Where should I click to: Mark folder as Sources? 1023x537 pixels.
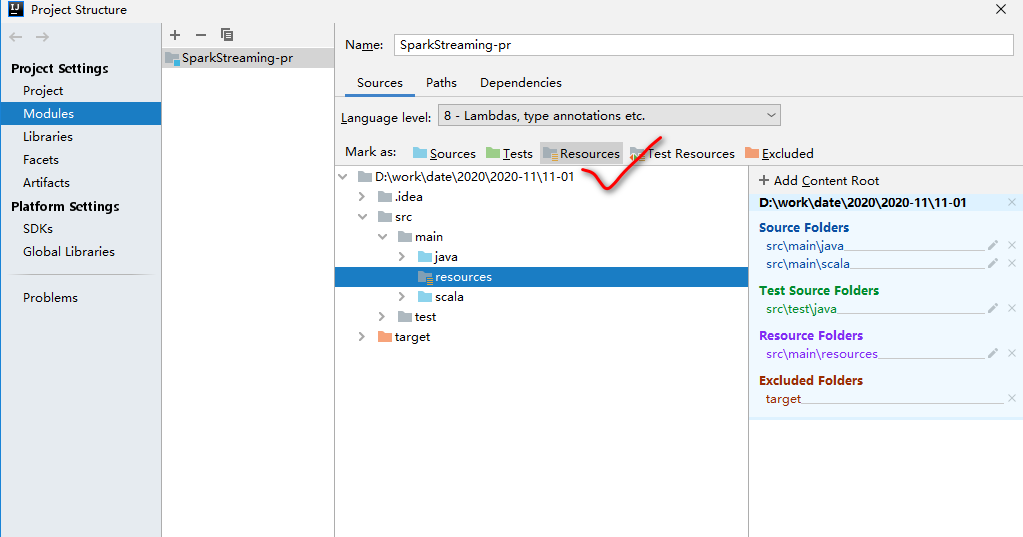pos(444,153)
